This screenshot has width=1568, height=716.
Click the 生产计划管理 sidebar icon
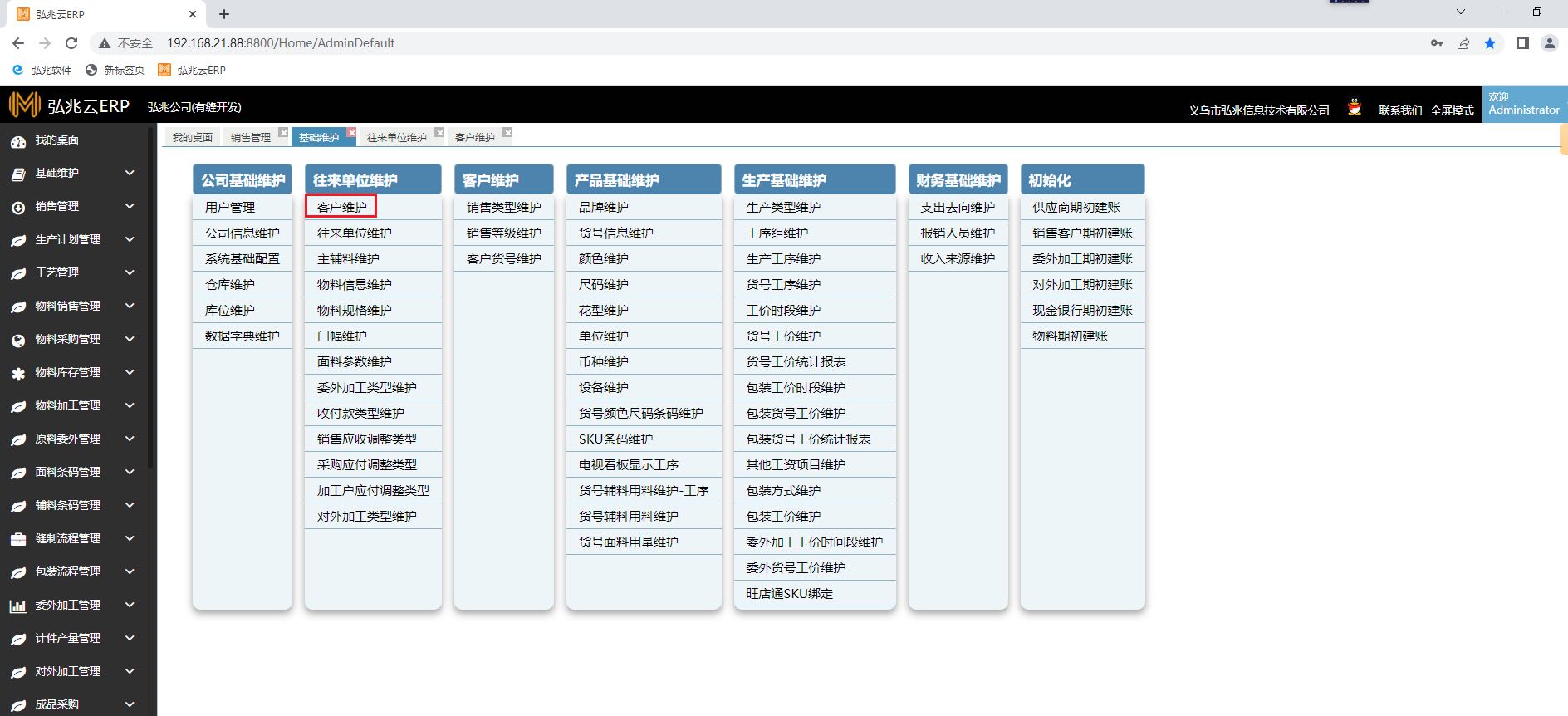(18, 241)
